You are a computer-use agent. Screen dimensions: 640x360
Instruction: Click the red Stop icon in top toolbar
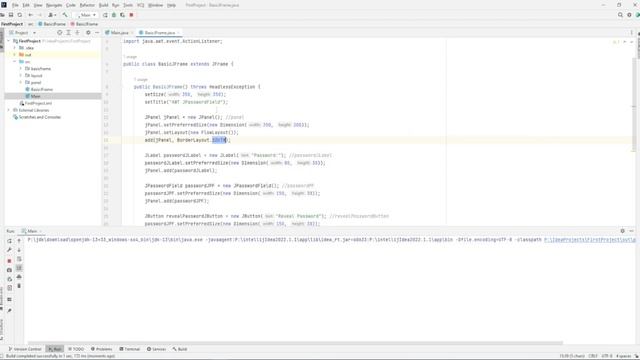pyautogui.click(x=131, y=15)
